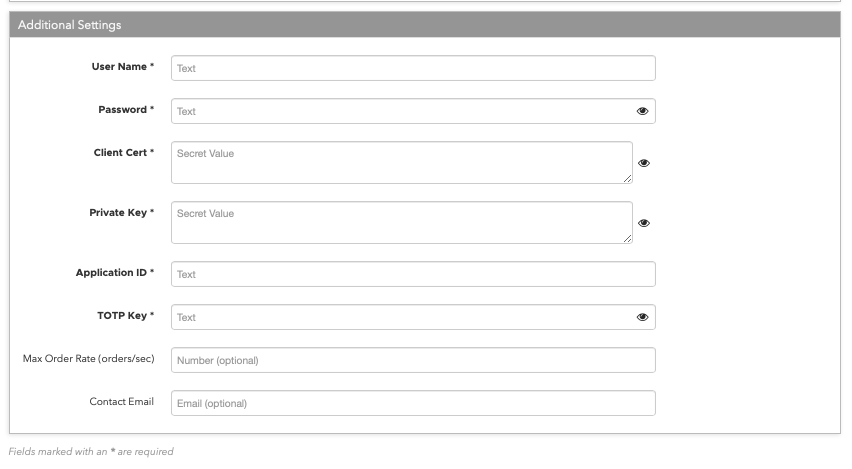
Task: Click the Additional Settings section header
Action: click(425, 24)
